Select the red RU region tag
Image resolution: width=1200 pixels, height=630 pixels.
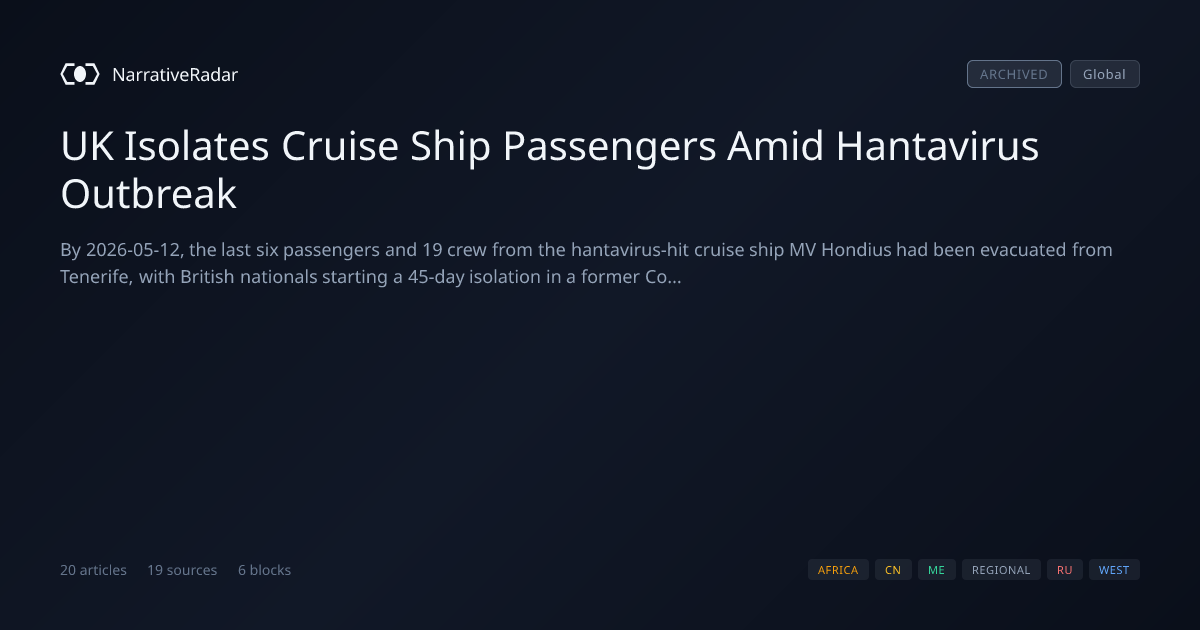(1065, 570)
